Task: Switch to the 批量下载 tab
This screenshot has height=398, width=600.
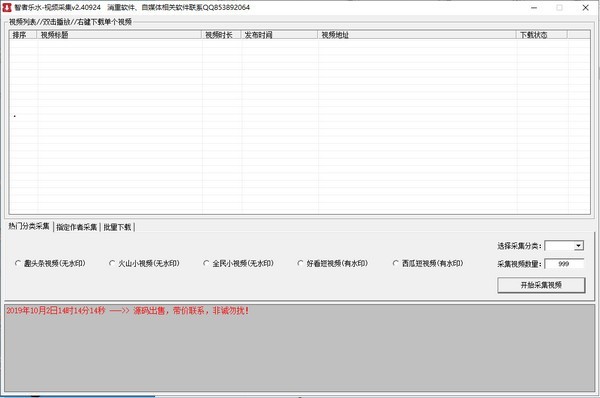Action: pos(117,227)
